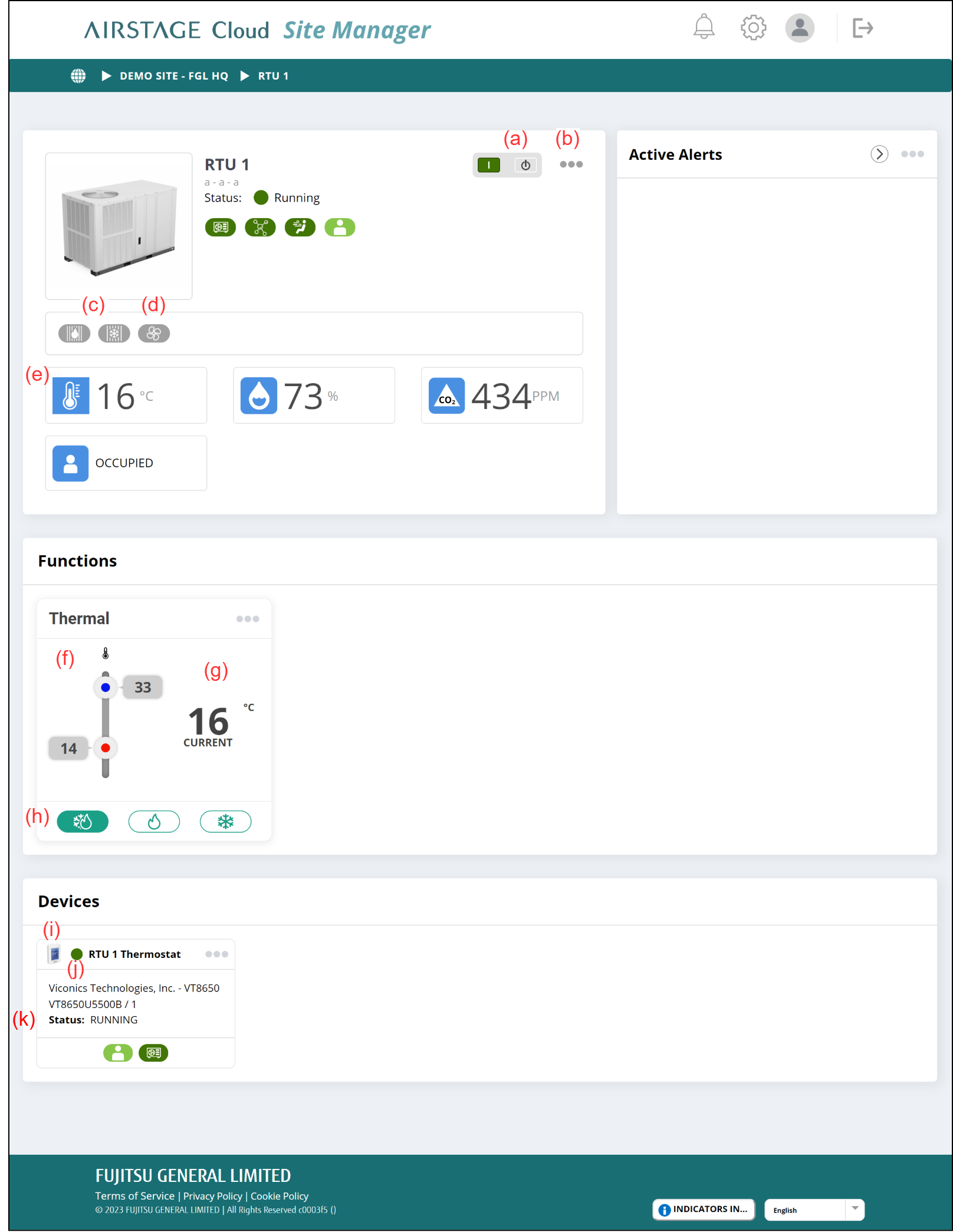Select heat-only thermal mode button

154,821
